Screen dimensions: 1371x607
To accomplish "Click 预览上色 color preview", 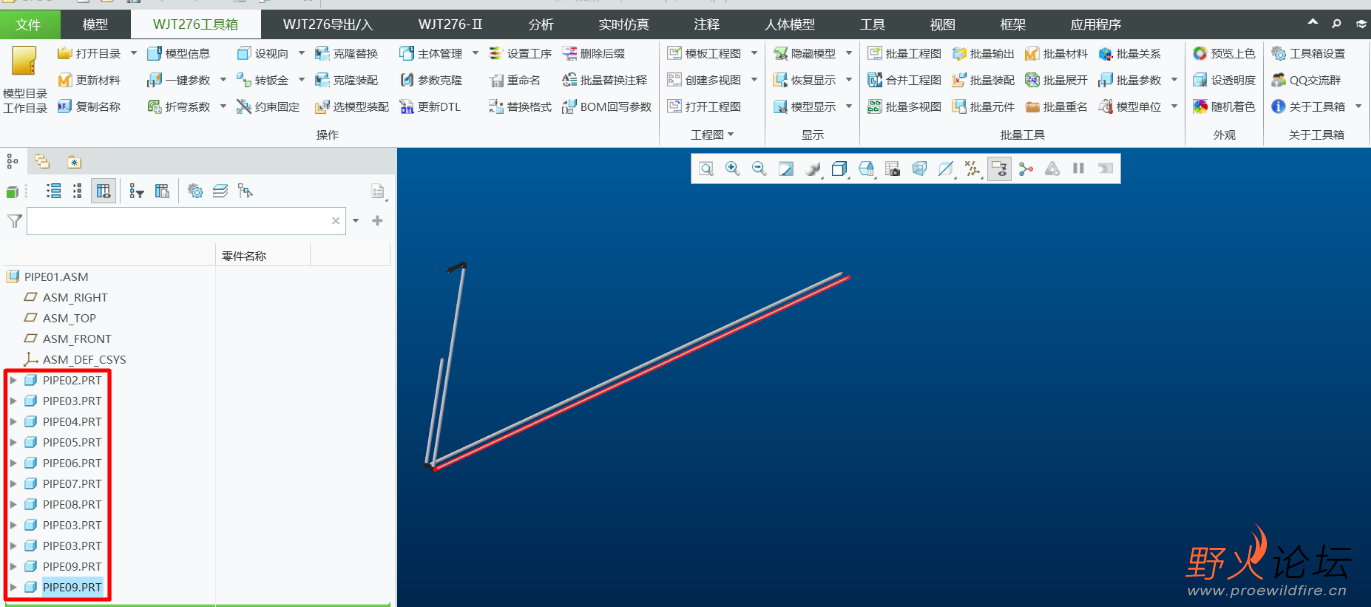I will [x=1224, y=54].
